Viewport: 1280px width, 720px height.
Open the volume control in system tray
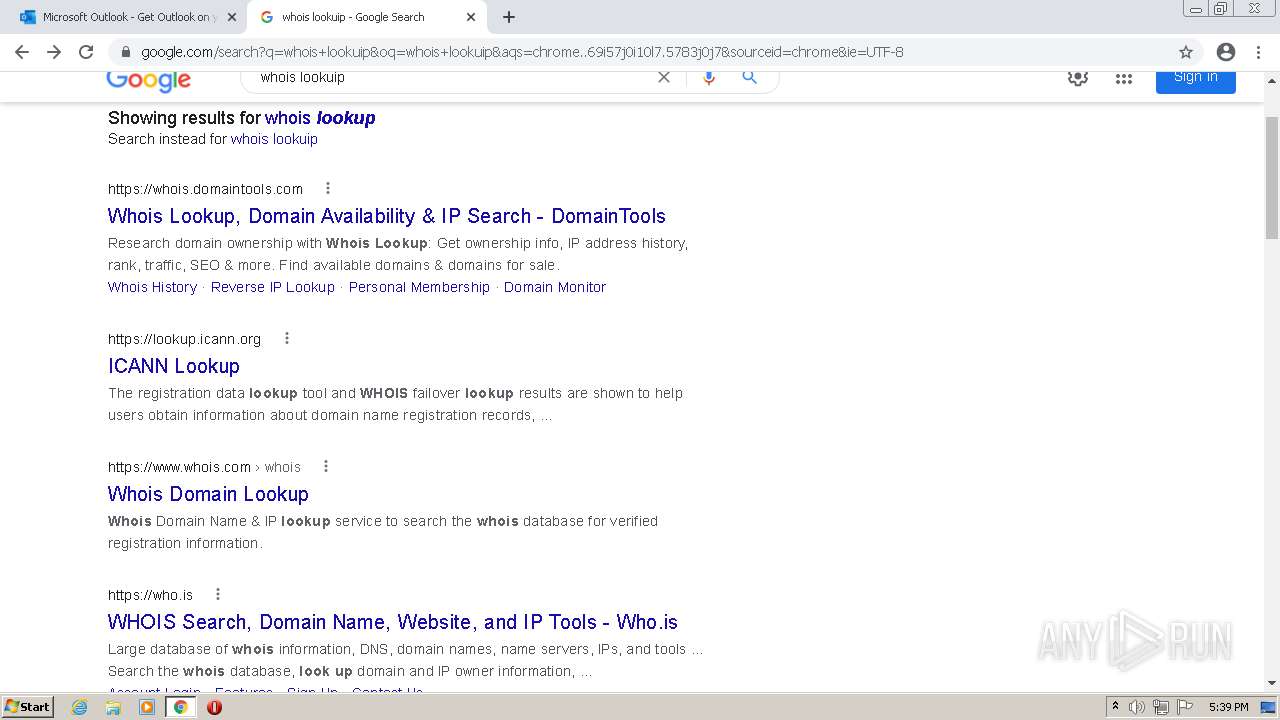tap(1137, 707)
